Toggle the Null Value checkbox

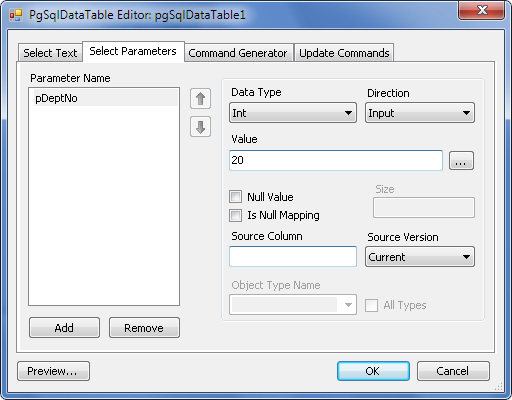tap(235, 197)
